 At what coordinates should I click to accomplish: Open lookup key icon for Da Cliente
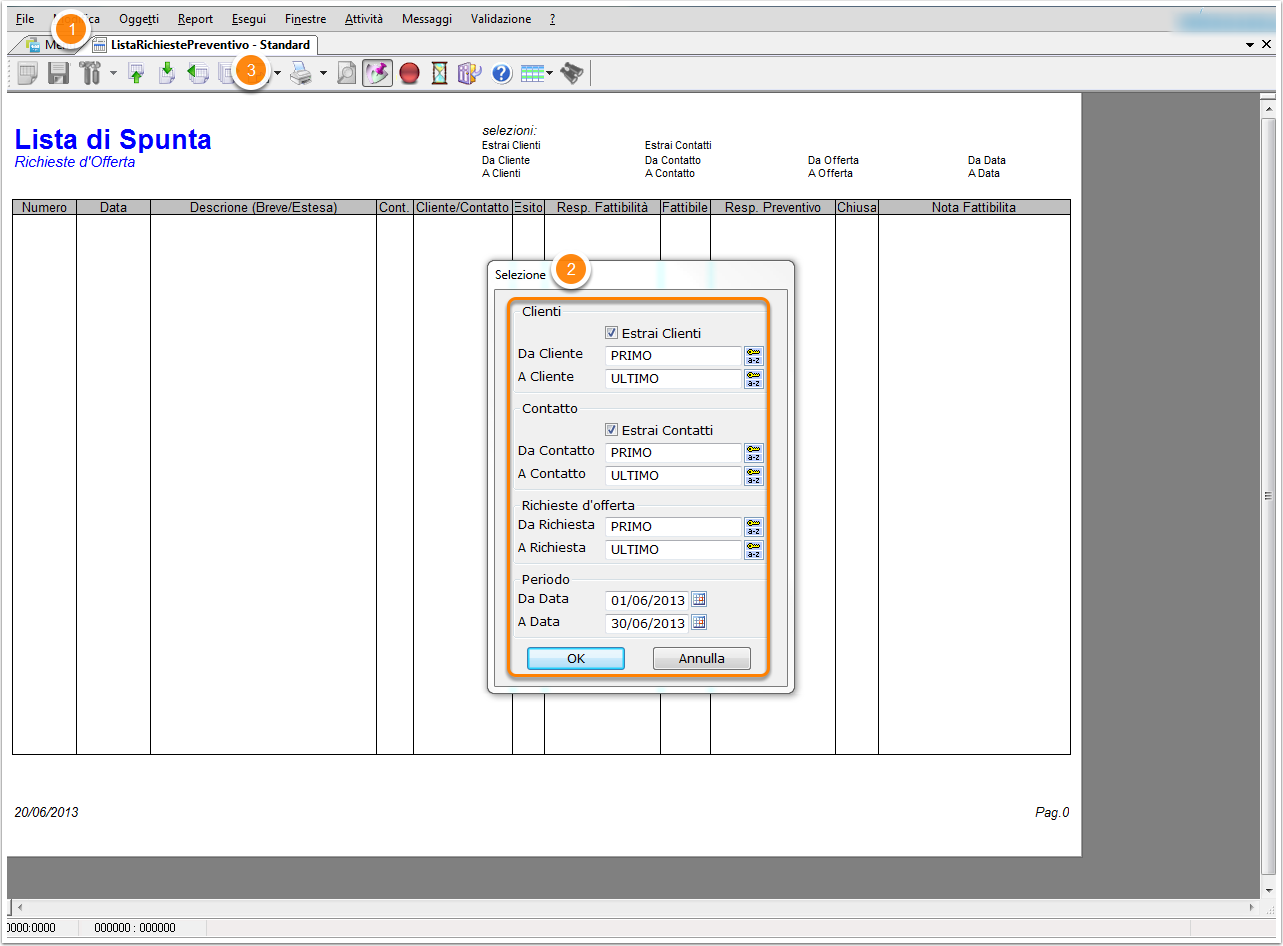754,356
